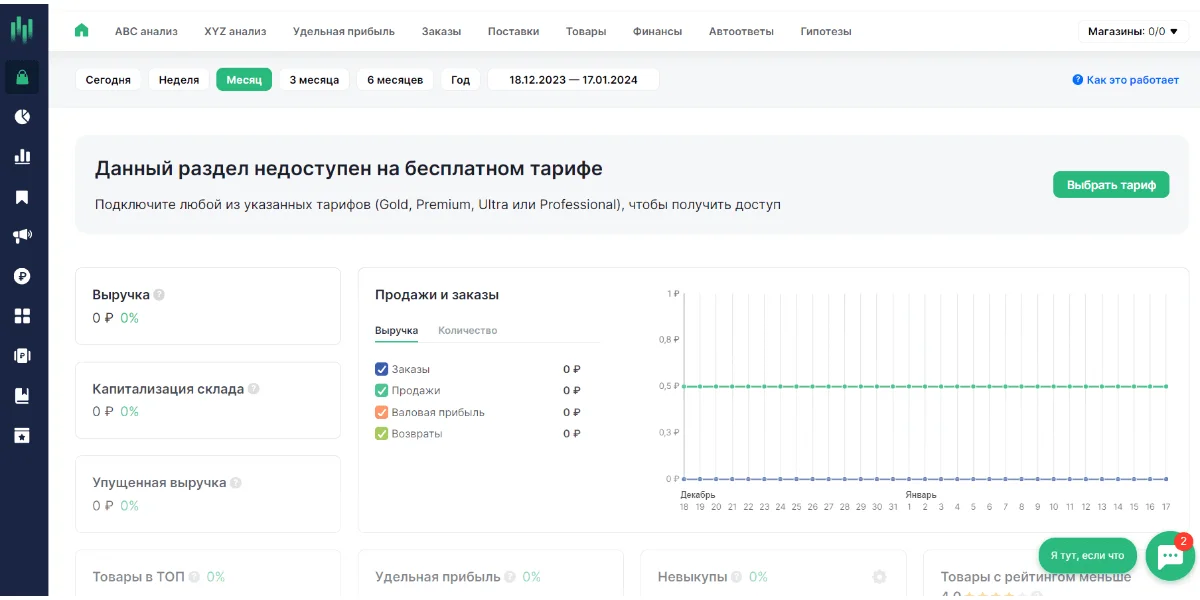Open the megaphone advertising section
The width and height of the screenshot is (1200, 600).
pos(22,236)
